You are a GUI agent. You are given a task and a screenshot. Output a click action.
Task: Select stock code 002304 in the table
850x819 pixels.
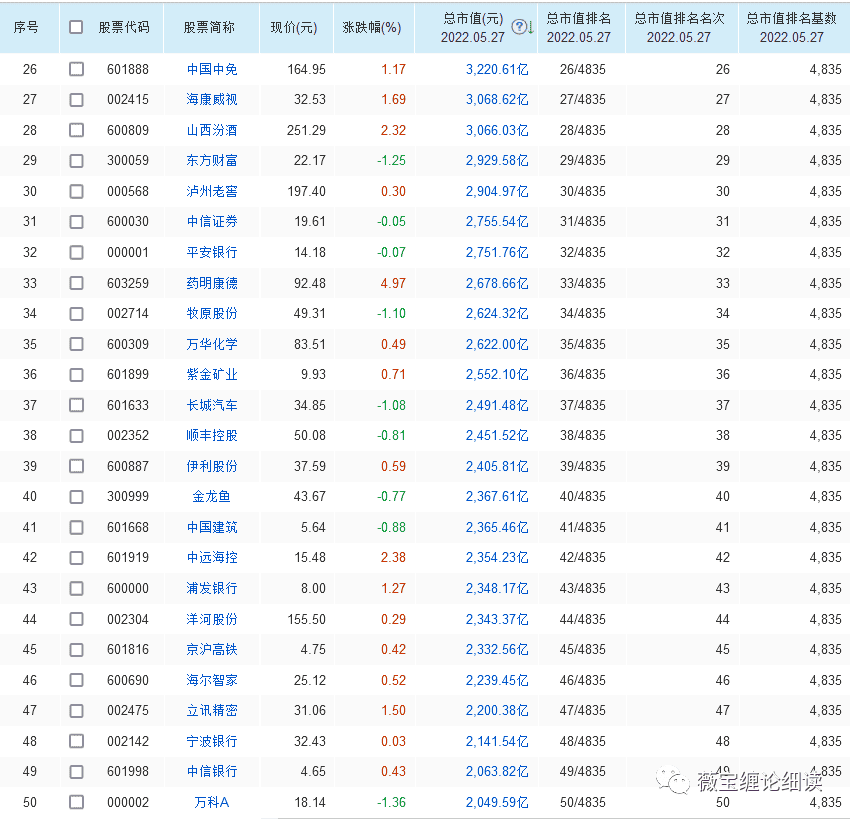coord(128,619)
